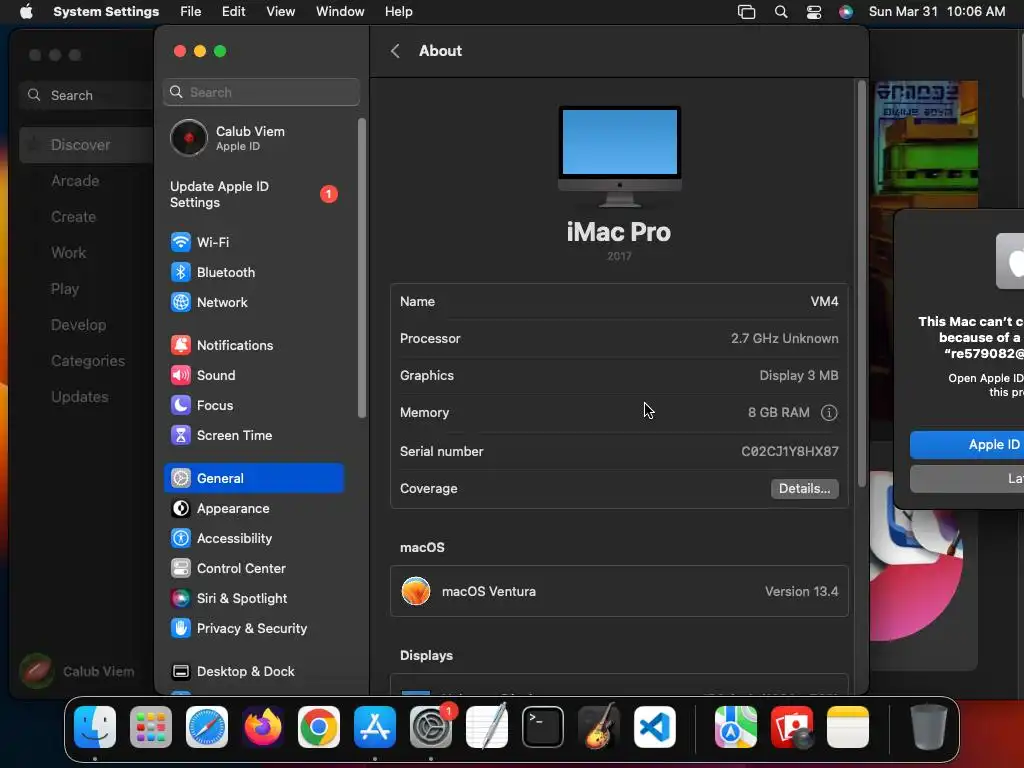Viewport: 1024px width, 768px height.
Task: Click the macOS Ventura logo icon
Action: [416, 592]
